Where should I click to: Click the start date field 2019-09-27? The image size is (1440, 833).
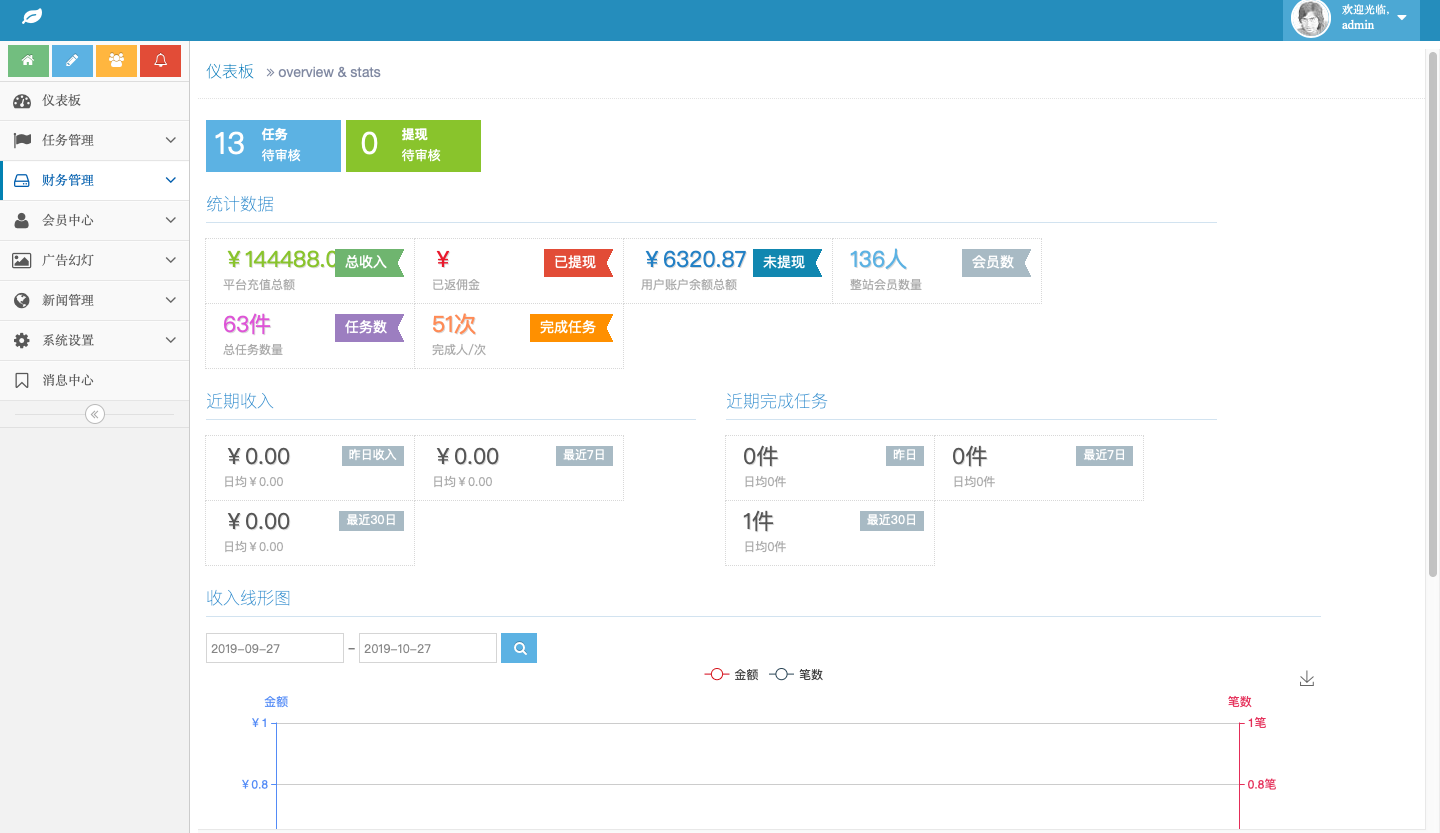pyautogui.click(x=274, y=648)
